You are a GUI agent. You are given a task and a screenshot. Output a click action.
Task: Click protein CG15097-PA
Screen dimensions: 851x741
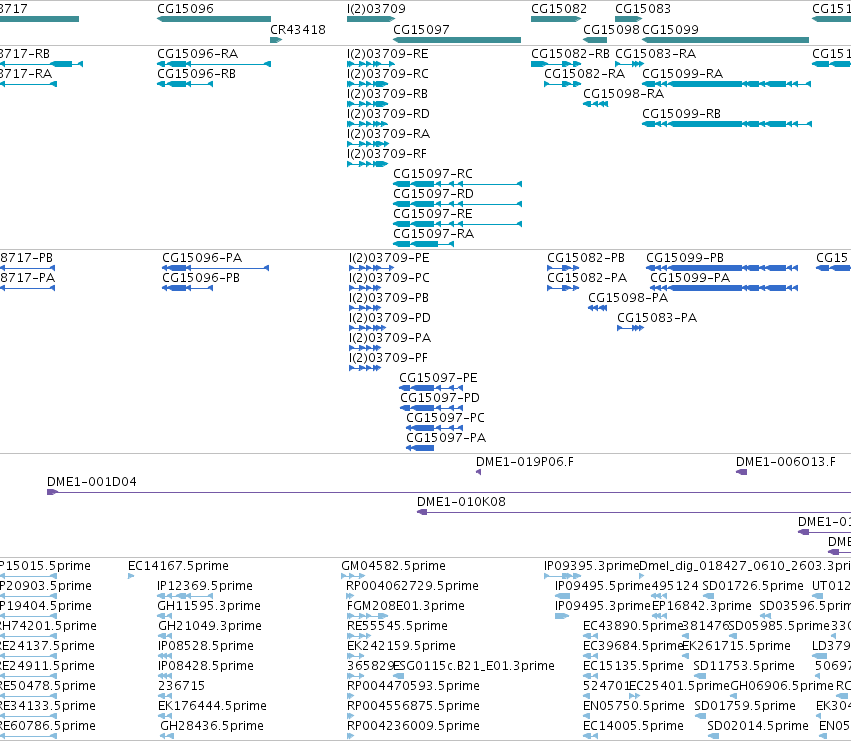[446, 439]
